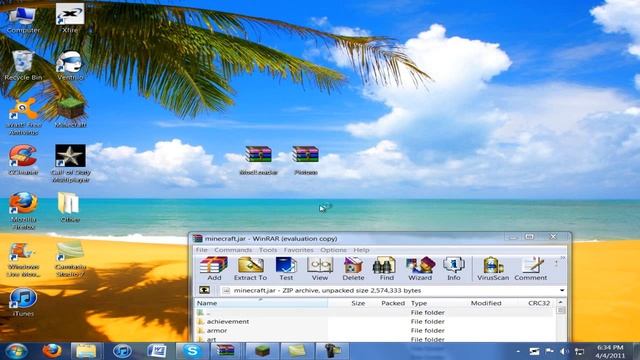The height and width of the screenshot is (360, 640).
Task: Click the file list scrollbar up arrow
Action: point(560,302)
